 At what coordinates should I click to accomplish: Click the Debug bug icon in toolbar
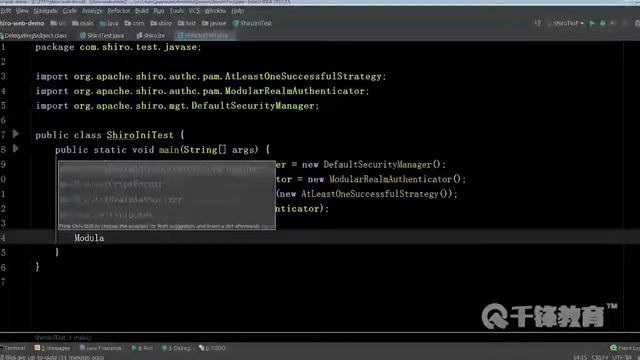(x=602, y=23)
